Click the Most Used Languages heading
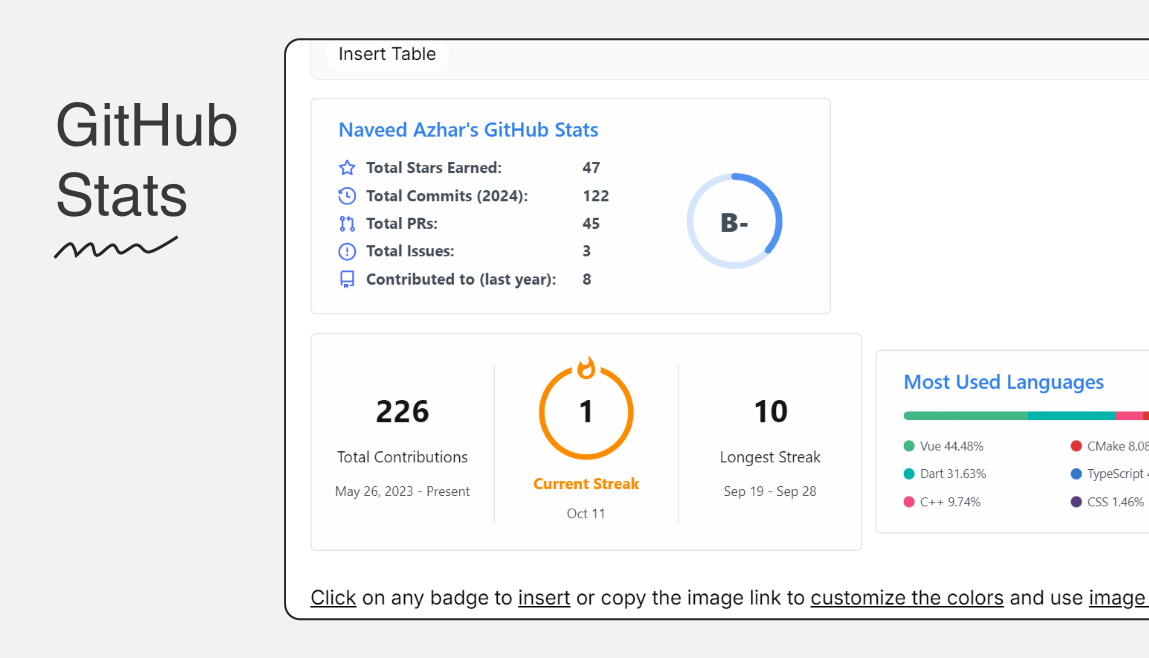The width and height of the screenshot is (1149, 658). [1003, 382]
